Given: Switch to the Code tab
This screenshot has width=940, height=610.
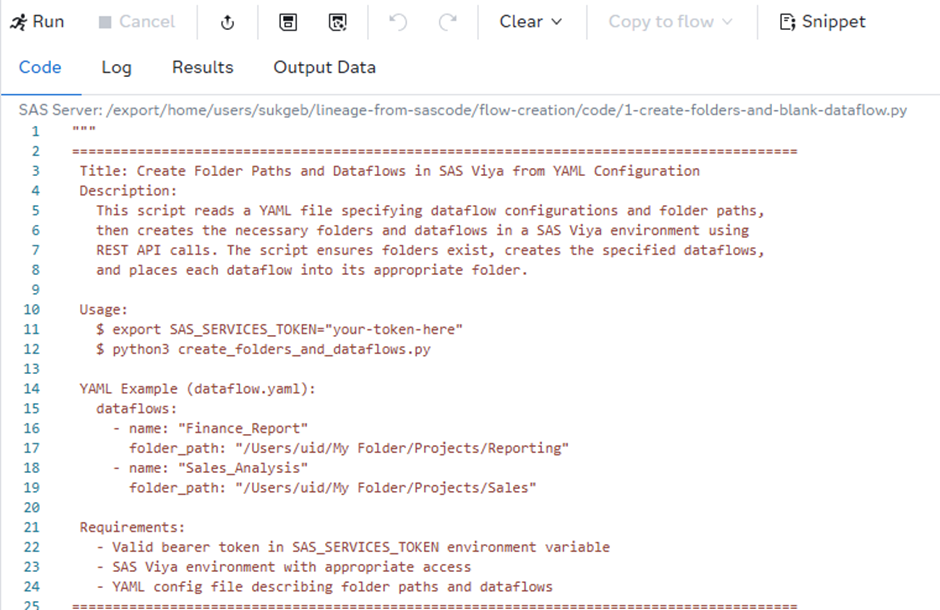Looking at the screenshot, I should 40,68.
